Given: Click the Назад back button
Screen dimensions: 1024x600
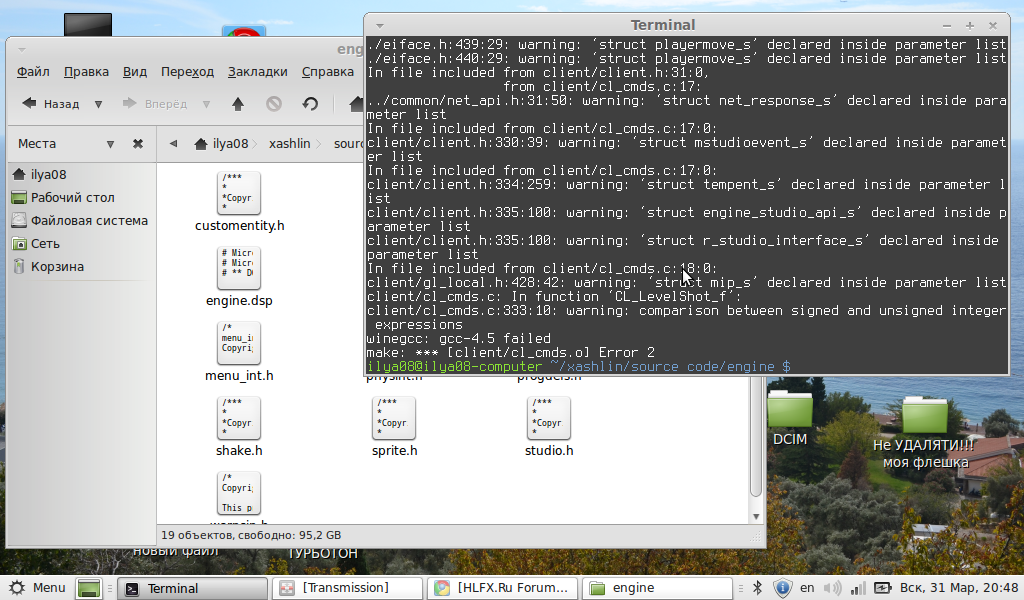Looking at the screenshot, I should [x=50, y=104].
